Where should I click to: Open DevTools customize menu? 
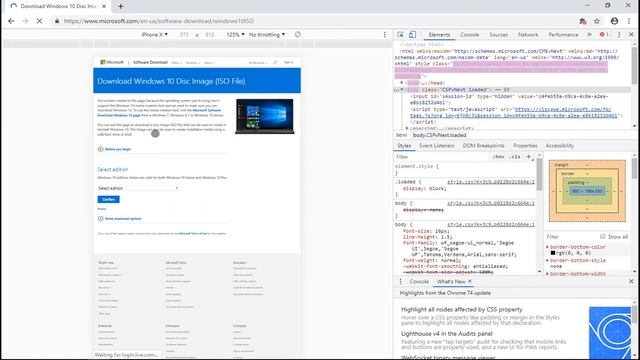point(619,35)
